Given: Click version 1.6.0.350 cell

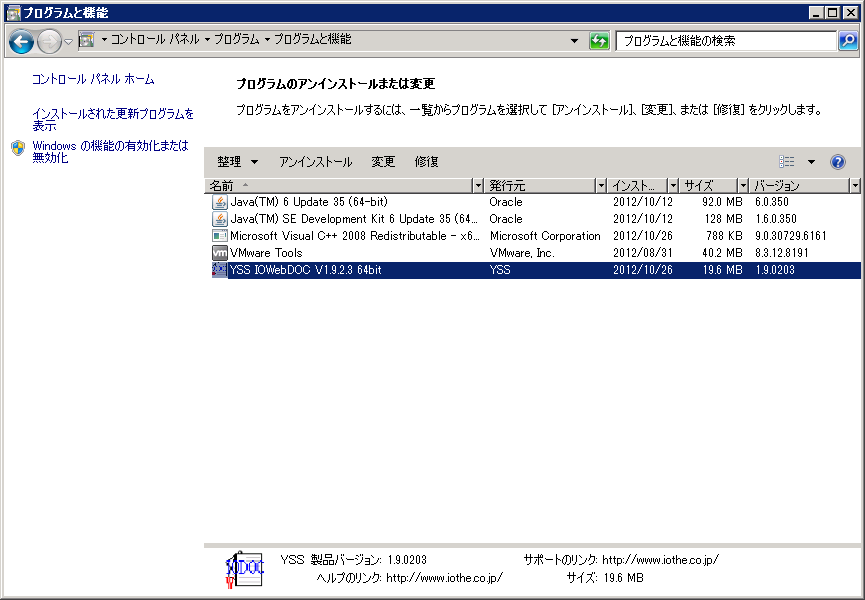Looking at the screenshot, I should tap(776, 219).
